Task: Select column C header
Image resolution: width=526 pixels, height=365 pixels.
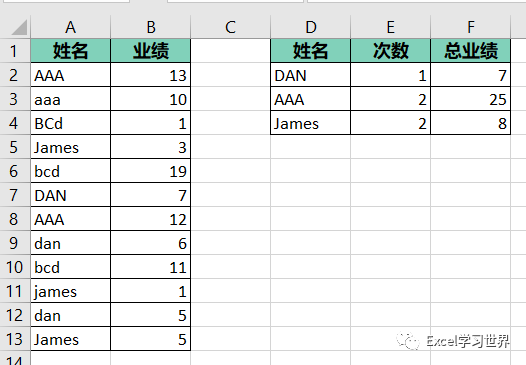Action: [x=230, y=27]
